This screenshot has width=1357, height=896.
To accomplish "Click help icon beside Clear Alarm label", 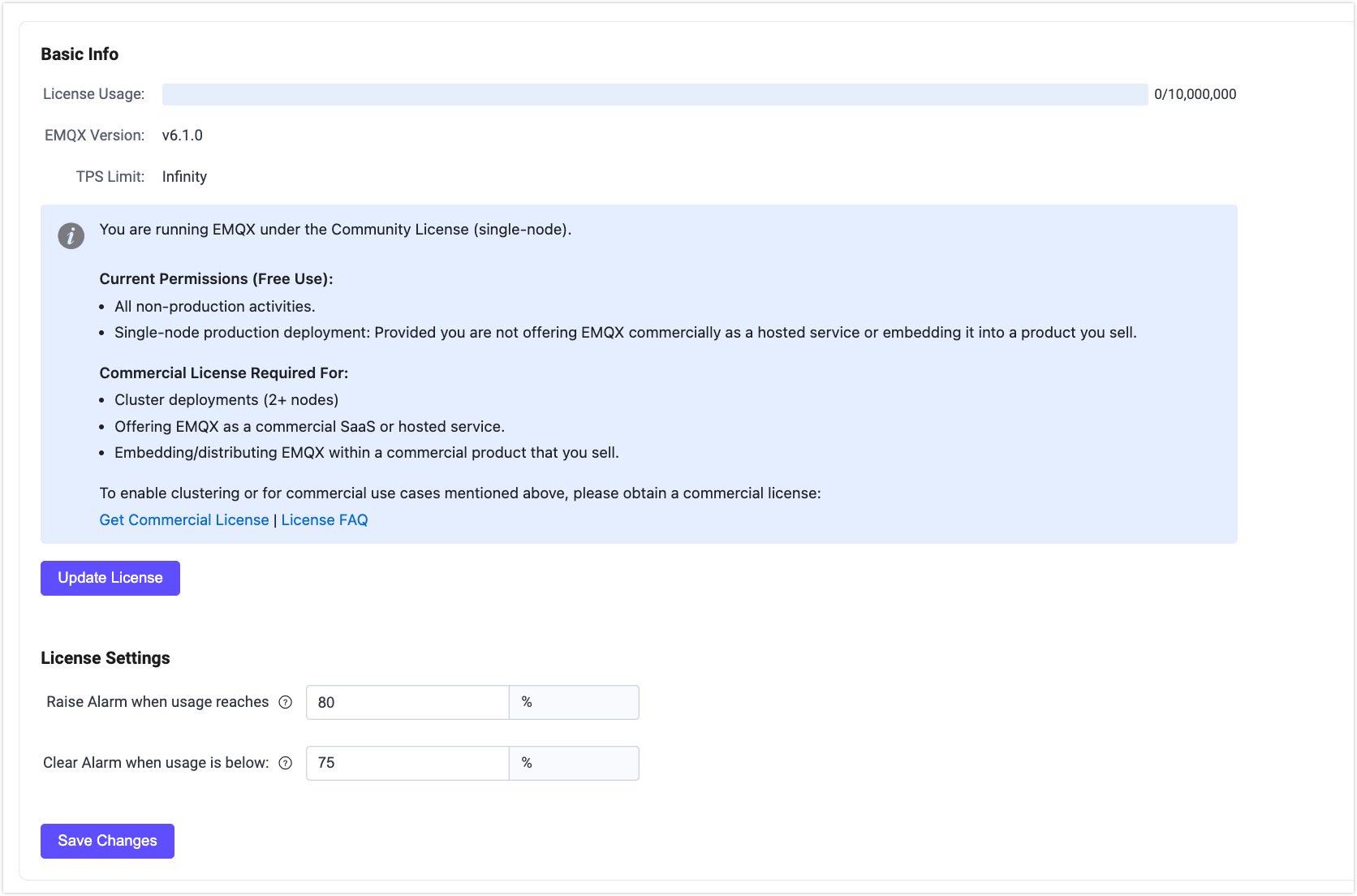I will coord(285,763).
